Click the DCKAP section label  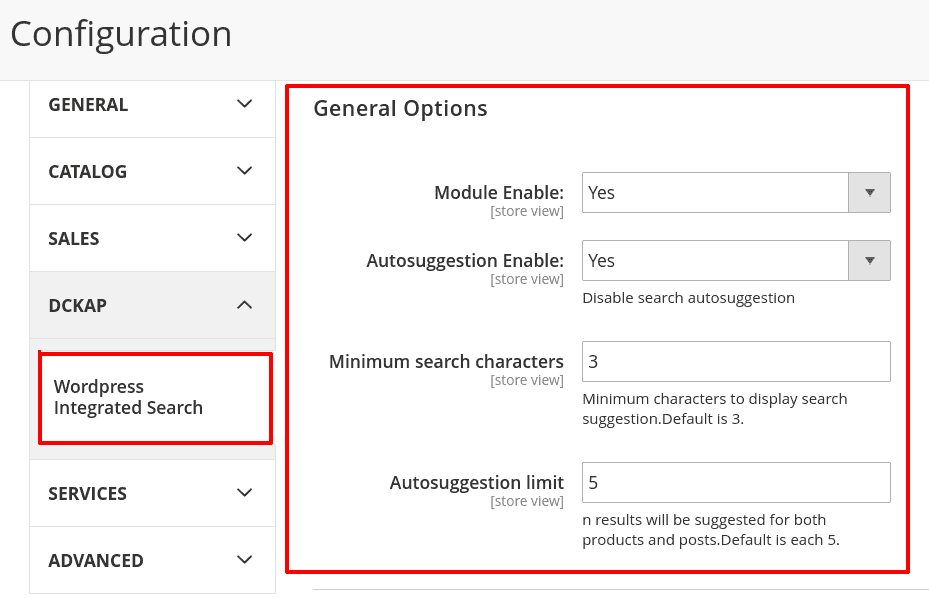(x=77, y=306)
